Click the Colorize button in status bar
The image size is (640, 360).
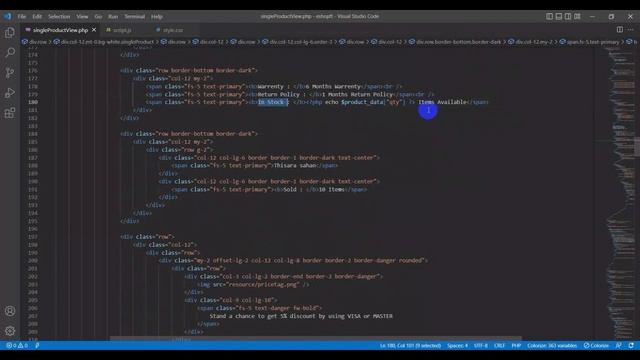point(596,345)
